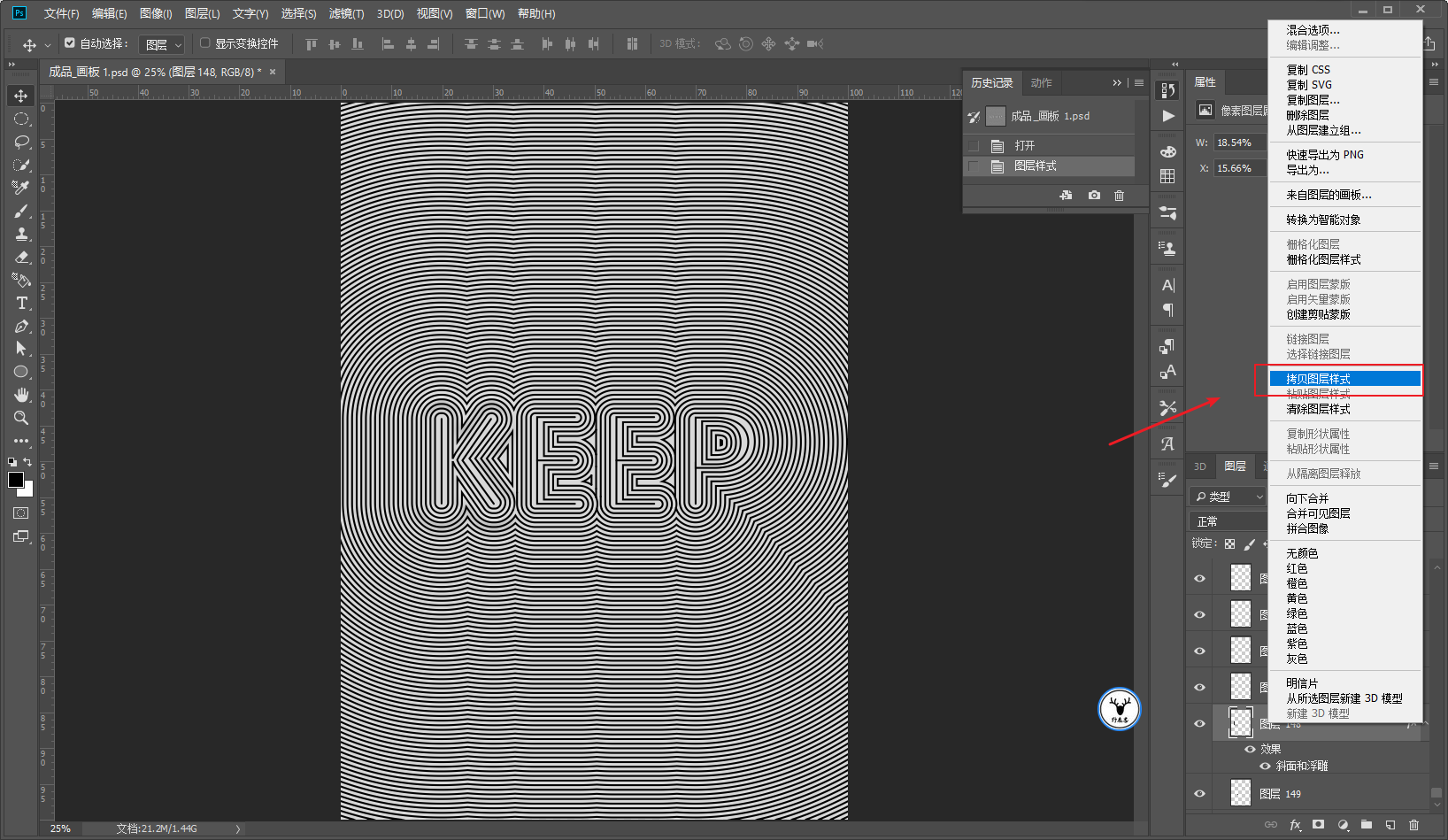1448x840 pixels.
Task: Check Show Transform Controls box
Action: [204, 42]
